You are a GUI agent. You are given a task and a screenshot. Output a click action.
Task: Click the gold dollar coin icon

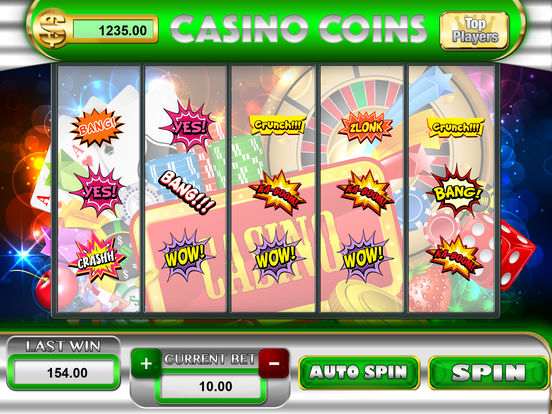click(52, 29)
